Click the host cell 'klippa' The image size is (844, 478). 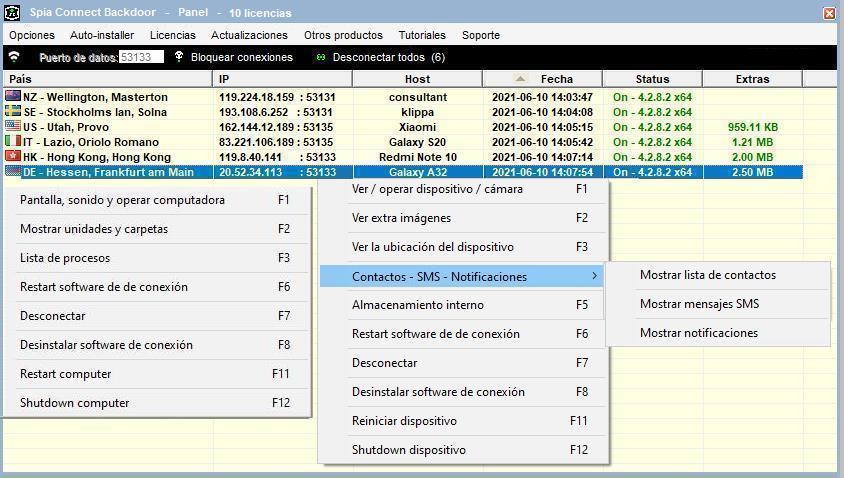click(418, 112)
